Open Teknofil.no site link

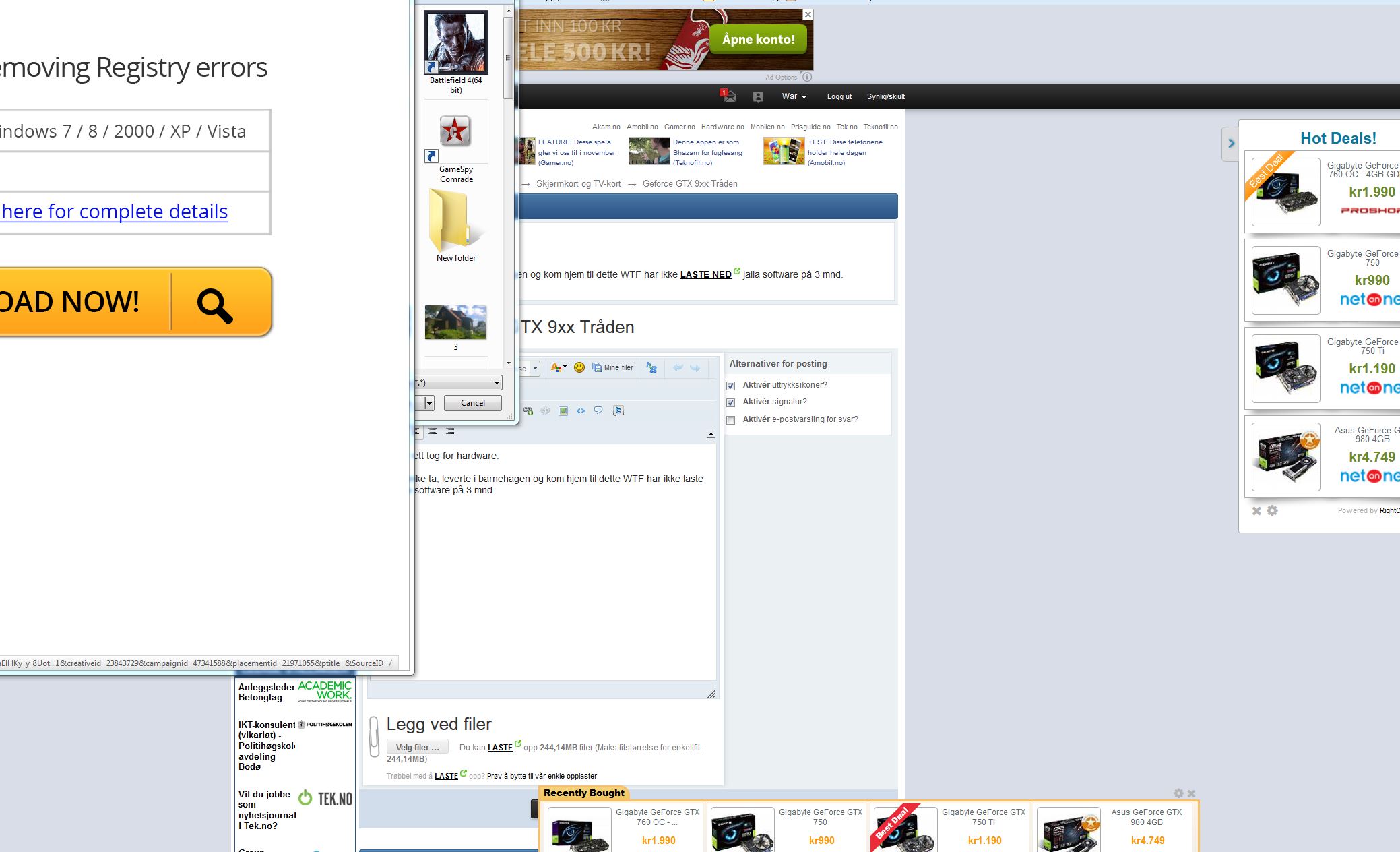coord(881,127)
